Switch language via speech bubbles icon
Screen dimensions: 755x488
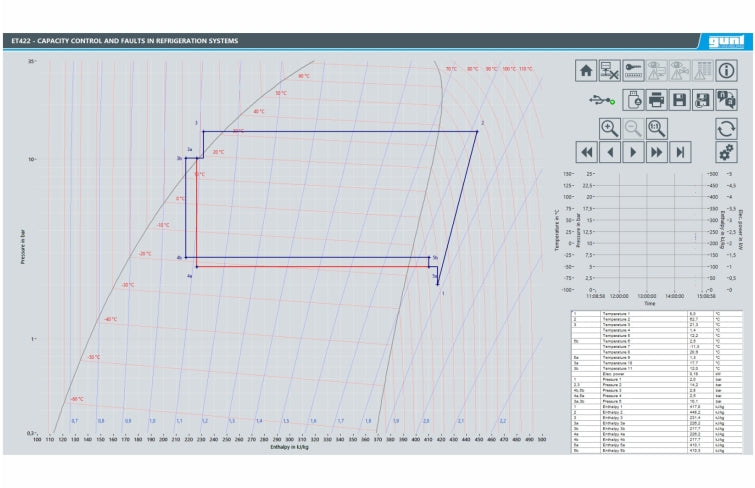(726, 100)
